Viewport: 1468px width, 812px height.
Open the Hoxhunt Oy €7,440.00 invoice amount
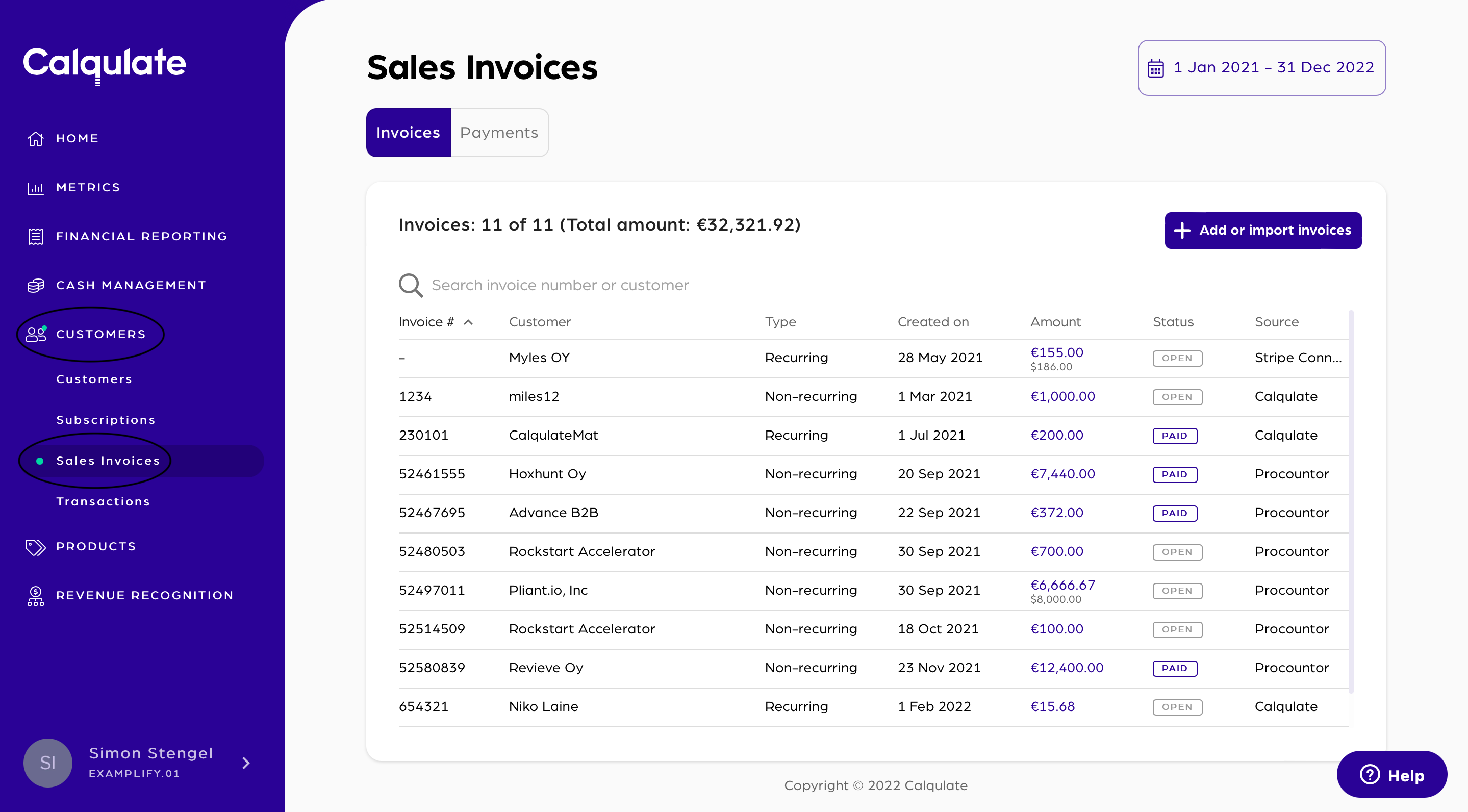click(1062, 474)
